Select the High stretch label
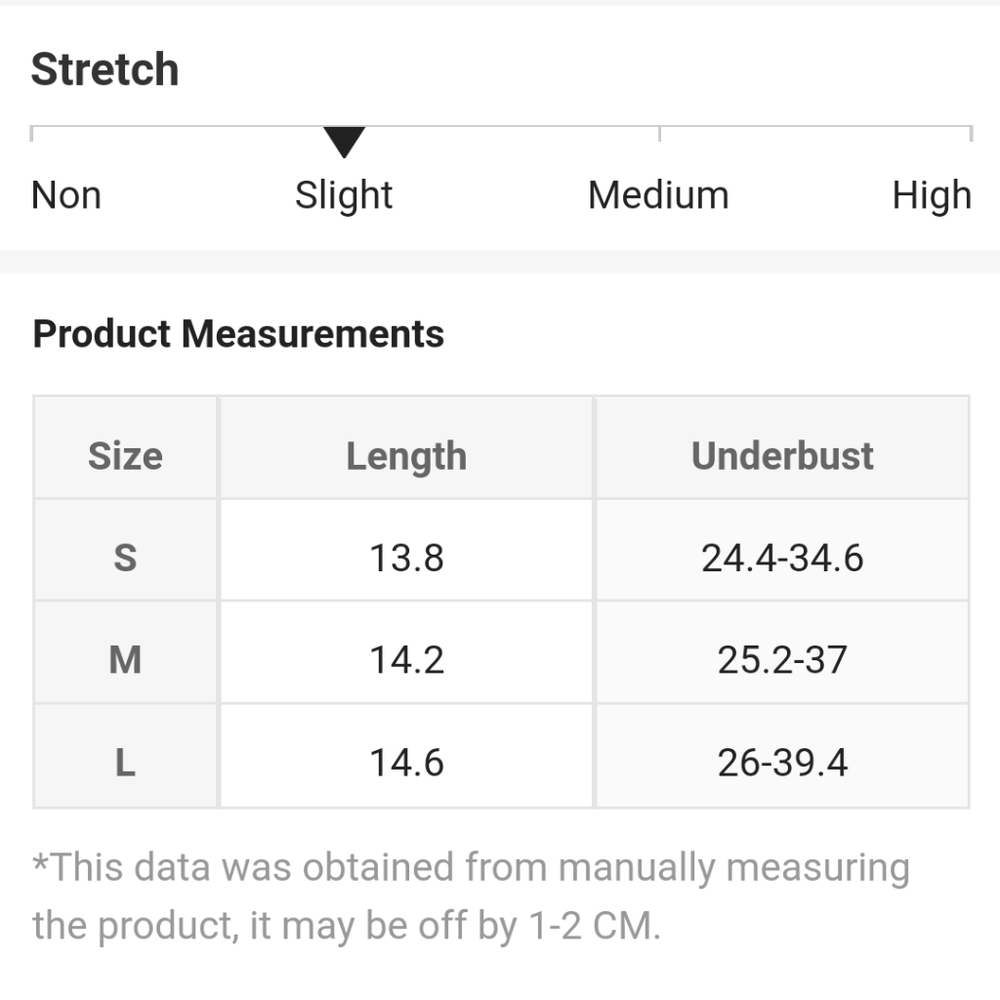Image resolution: width=1000 pixels, height=1000 pixels. tap(932, 196)
